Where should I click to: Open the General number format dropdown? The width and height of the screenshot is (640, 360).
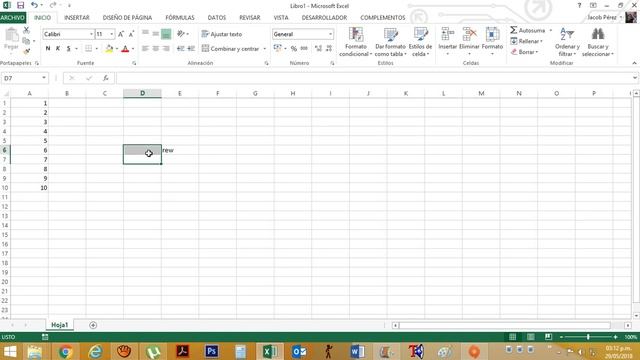330,34
